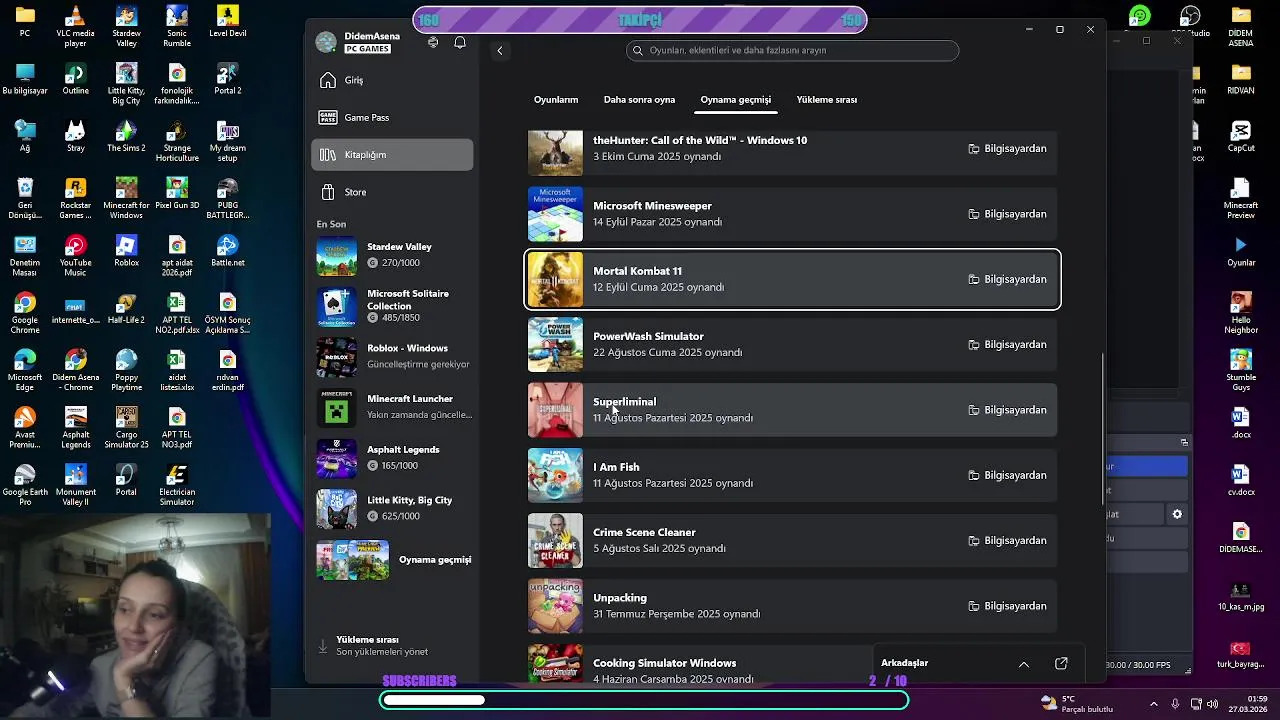Show hidden system tray icons
Image resolution: width=1280 pixels, height=720 pixels.
1153,704
